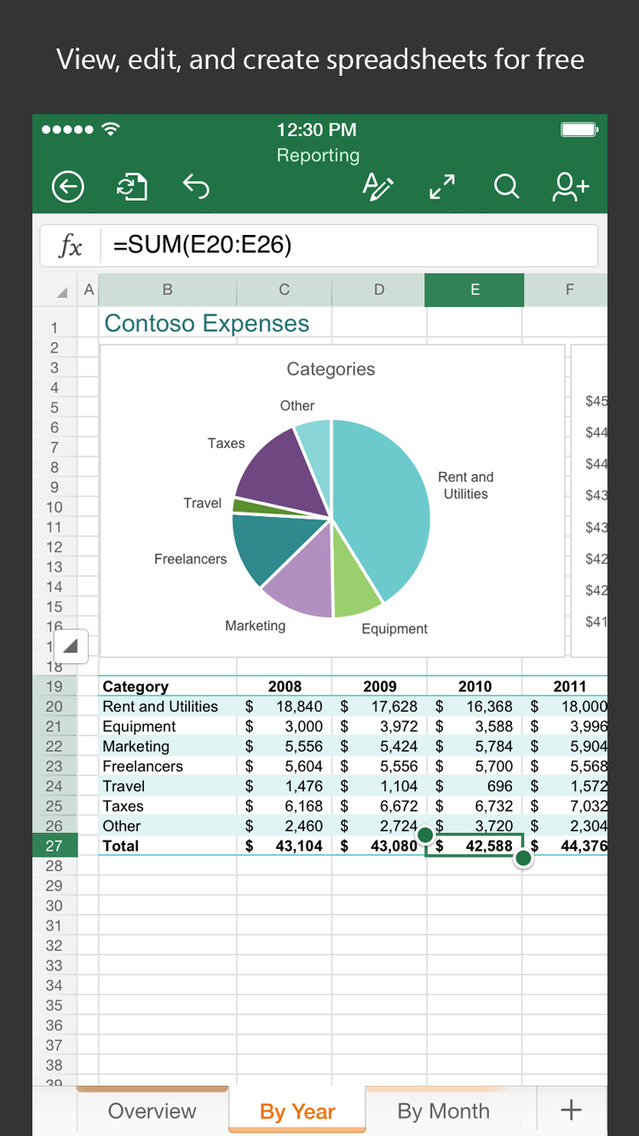Select the Equipment row label
Viewport: 639px width, 1136px height.
[x=139, y=726]
